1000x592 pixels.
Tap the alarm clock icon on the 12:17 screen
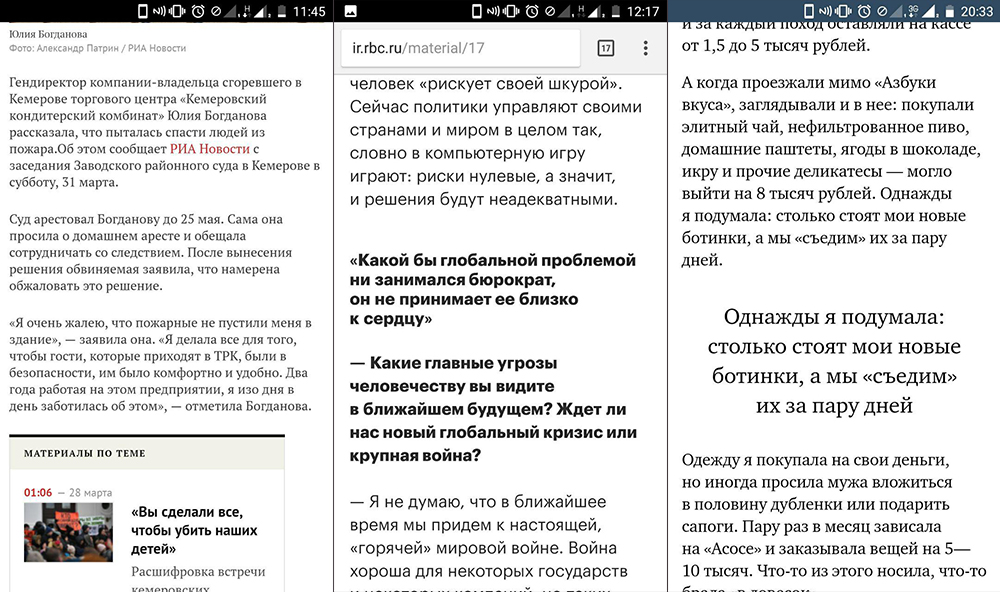click(532, 11)
